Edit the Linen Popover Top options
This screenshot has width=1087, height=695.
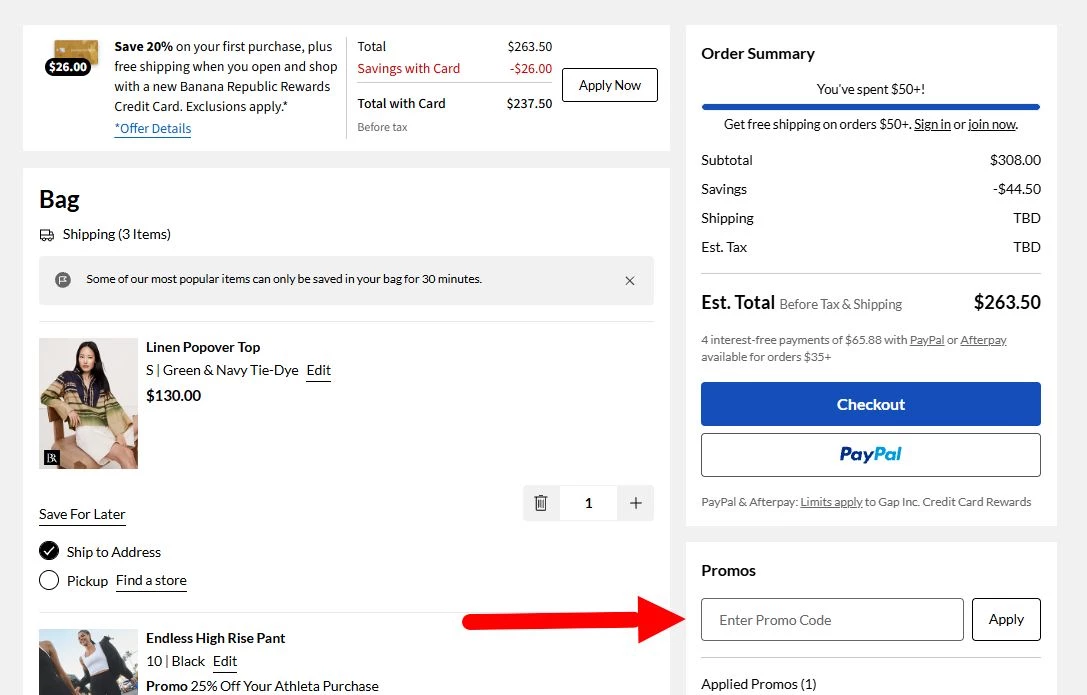(x=318, y=370)
